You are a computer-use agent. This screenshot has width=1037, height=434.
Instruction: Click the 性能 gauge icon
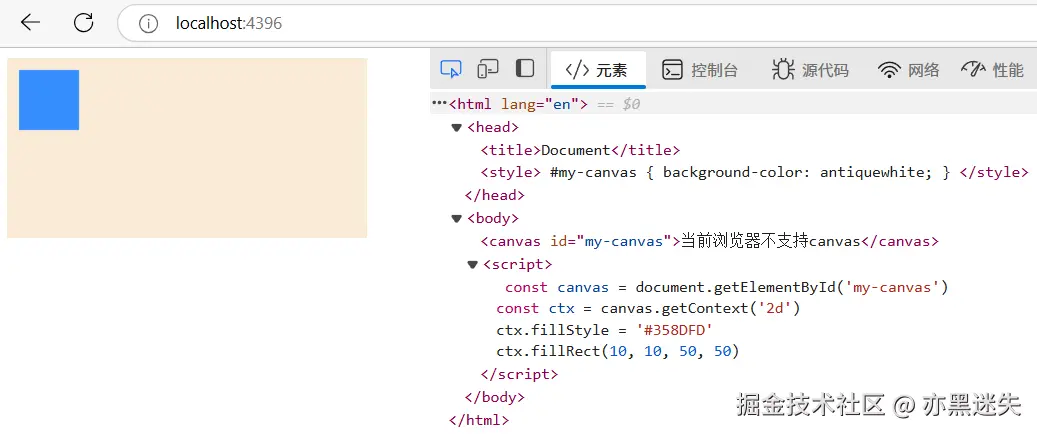pyautogui.click(x=974, y=69)
